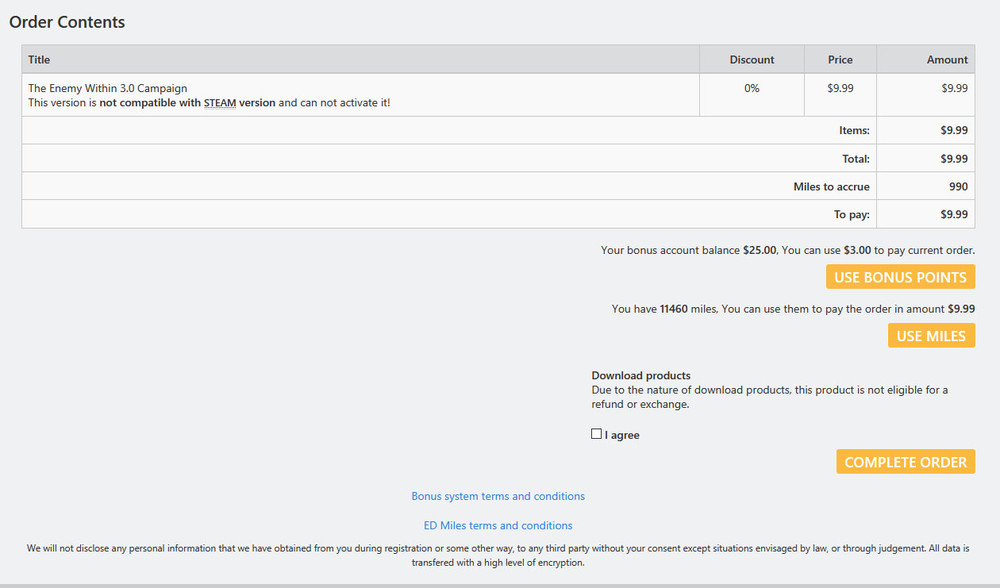This screenshot has height=588, width=1000.
Task: Select The Enemy Within 3.0 Campaign title
Action: point(107,88)
